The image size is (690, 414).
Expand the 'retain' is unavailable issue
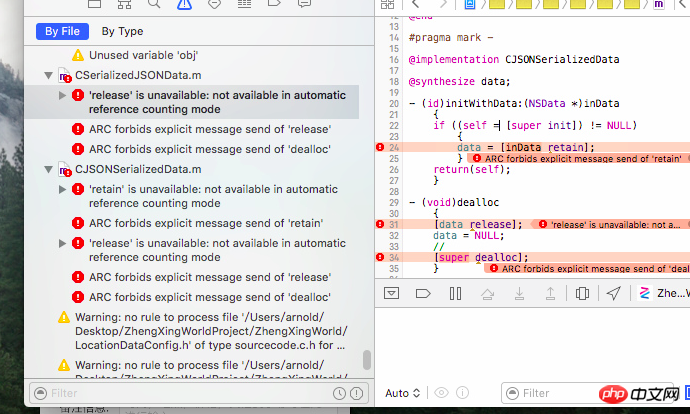click(x=62, y=189)
